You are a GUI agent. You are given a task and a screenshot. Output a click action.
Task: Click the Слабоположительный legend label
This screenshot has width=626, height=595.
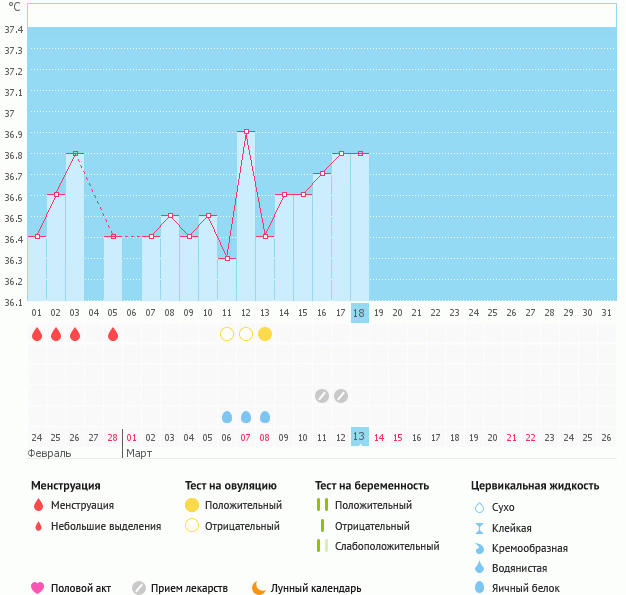click(x=387, y=546)
